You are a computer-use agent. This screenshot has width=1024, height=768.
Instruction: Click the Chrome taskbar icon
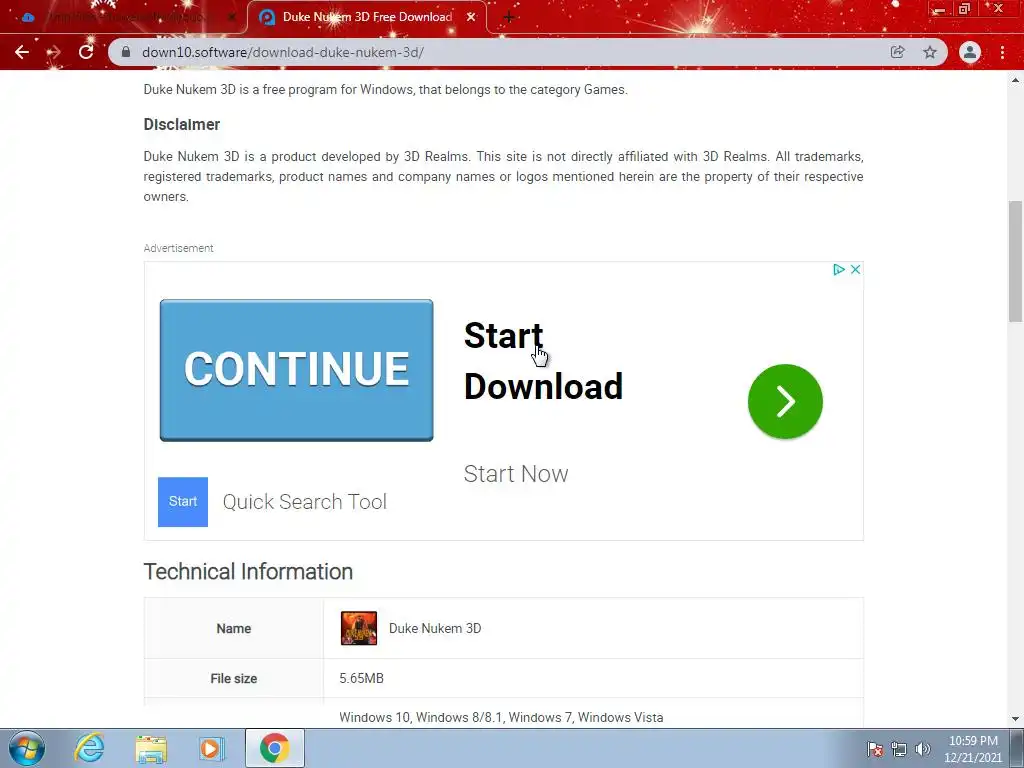[274, 748]
